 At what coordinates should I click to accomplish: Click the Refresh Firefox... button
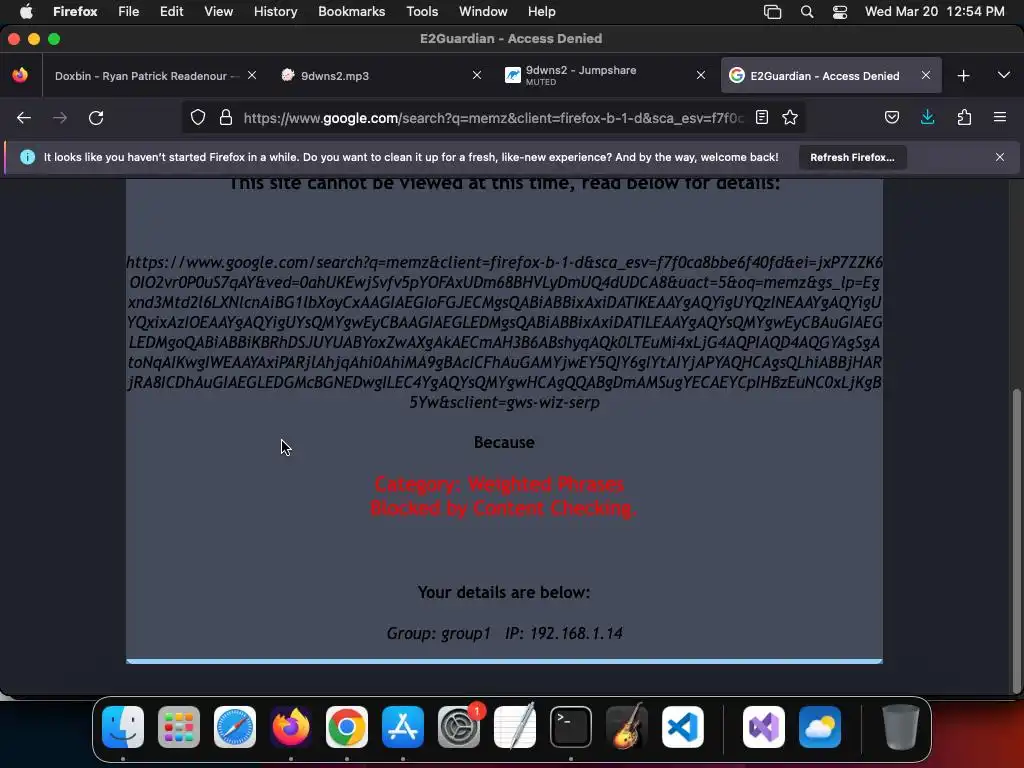pyautogui.click(x=852, y=157)
